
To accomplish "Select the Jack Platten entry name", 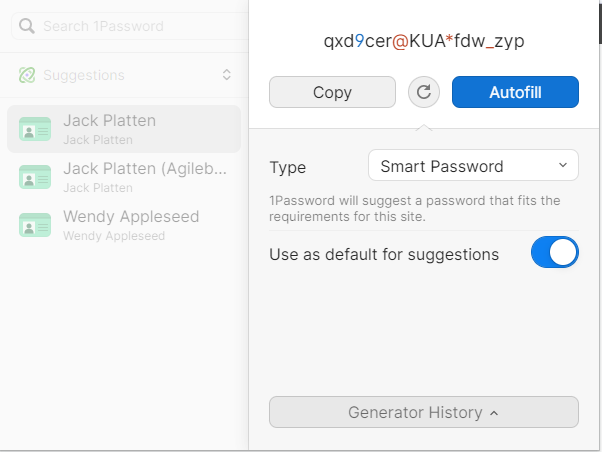I will 109,121.
